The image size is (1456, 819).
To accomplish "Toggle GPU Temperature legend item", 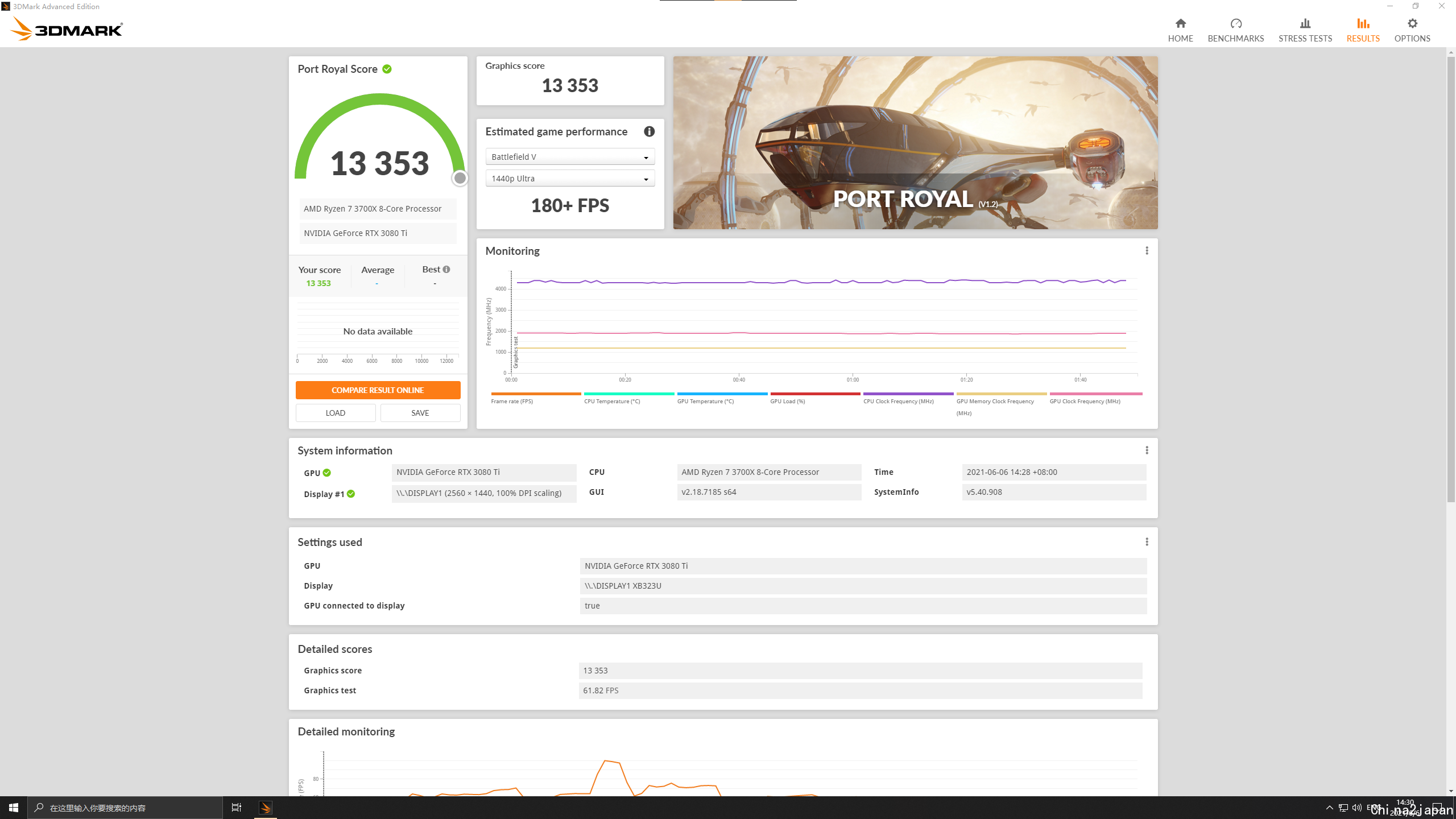I will pos(722,398).
